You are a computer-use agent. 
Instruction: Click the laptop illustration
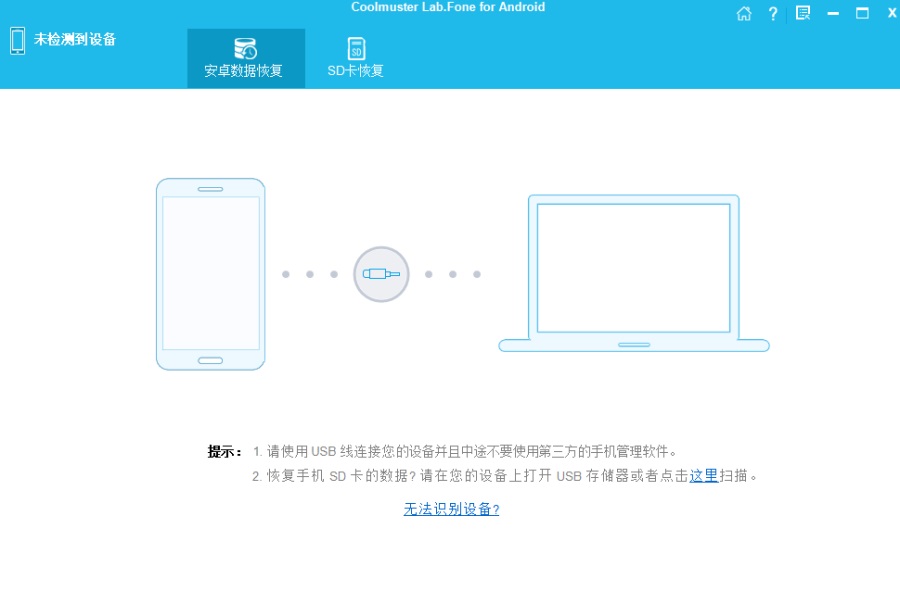634,273
